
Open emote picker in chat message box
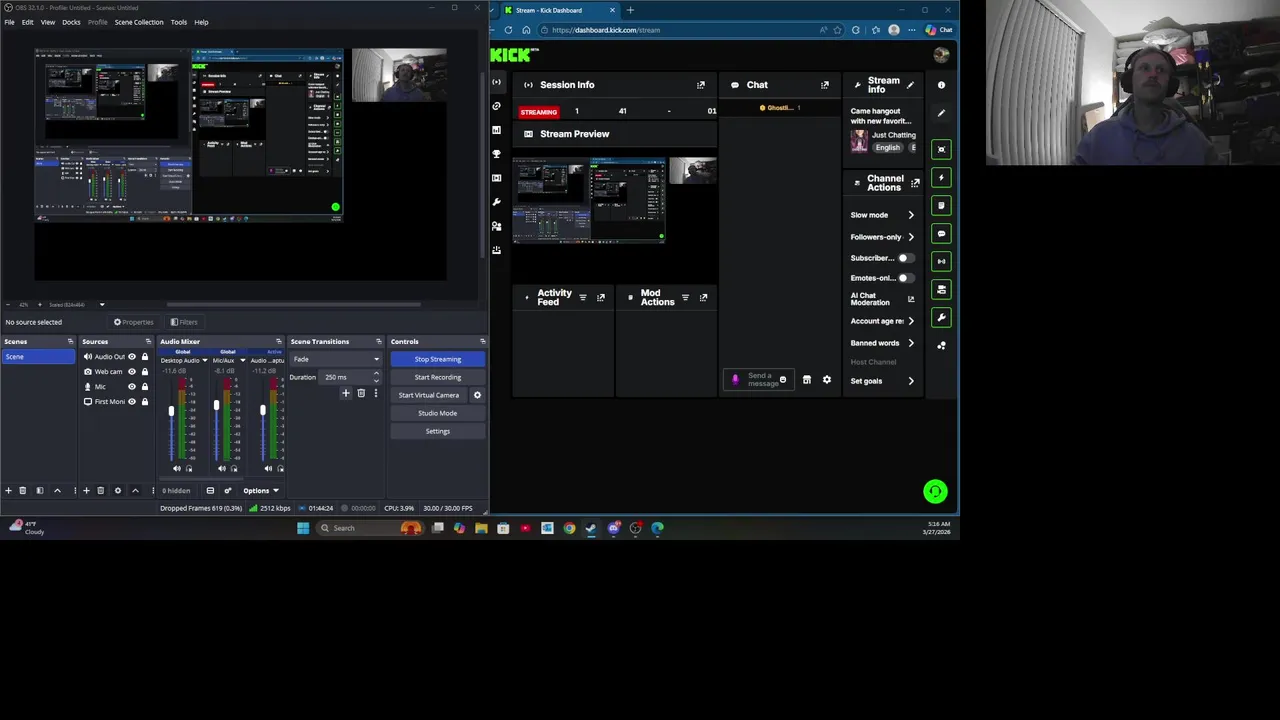(782, 380)
